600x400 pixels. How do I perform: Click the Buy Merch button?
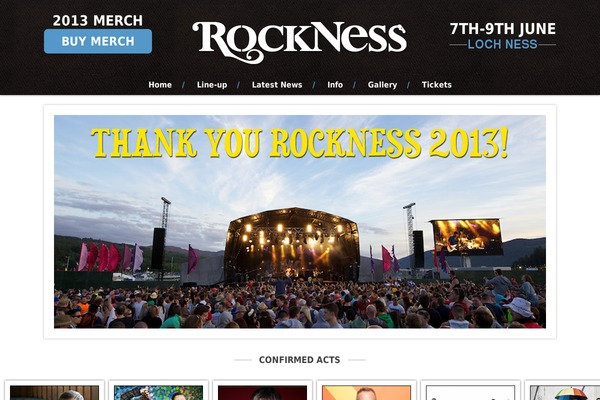(98, 41)
